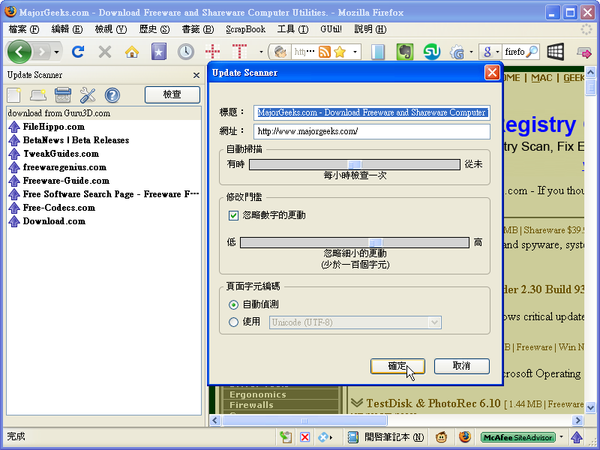The width and height of the screenshot is (600, 450).
Task: Open the address bar dropdown arrow
Action: pos(355,52)
